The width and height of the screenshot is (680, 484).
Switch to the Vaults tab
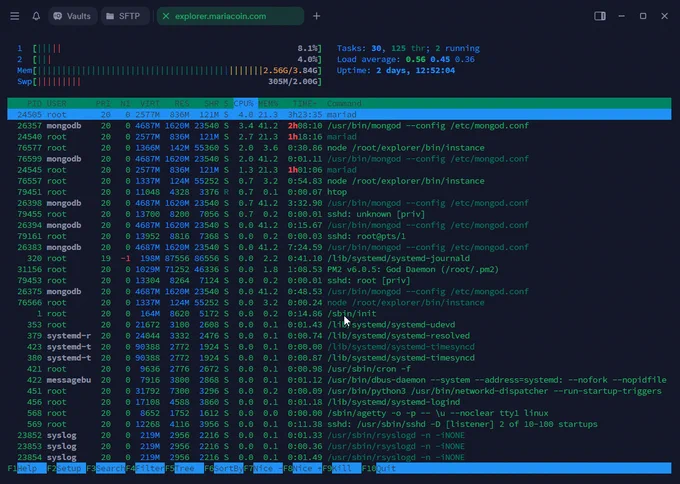point(72,16)
